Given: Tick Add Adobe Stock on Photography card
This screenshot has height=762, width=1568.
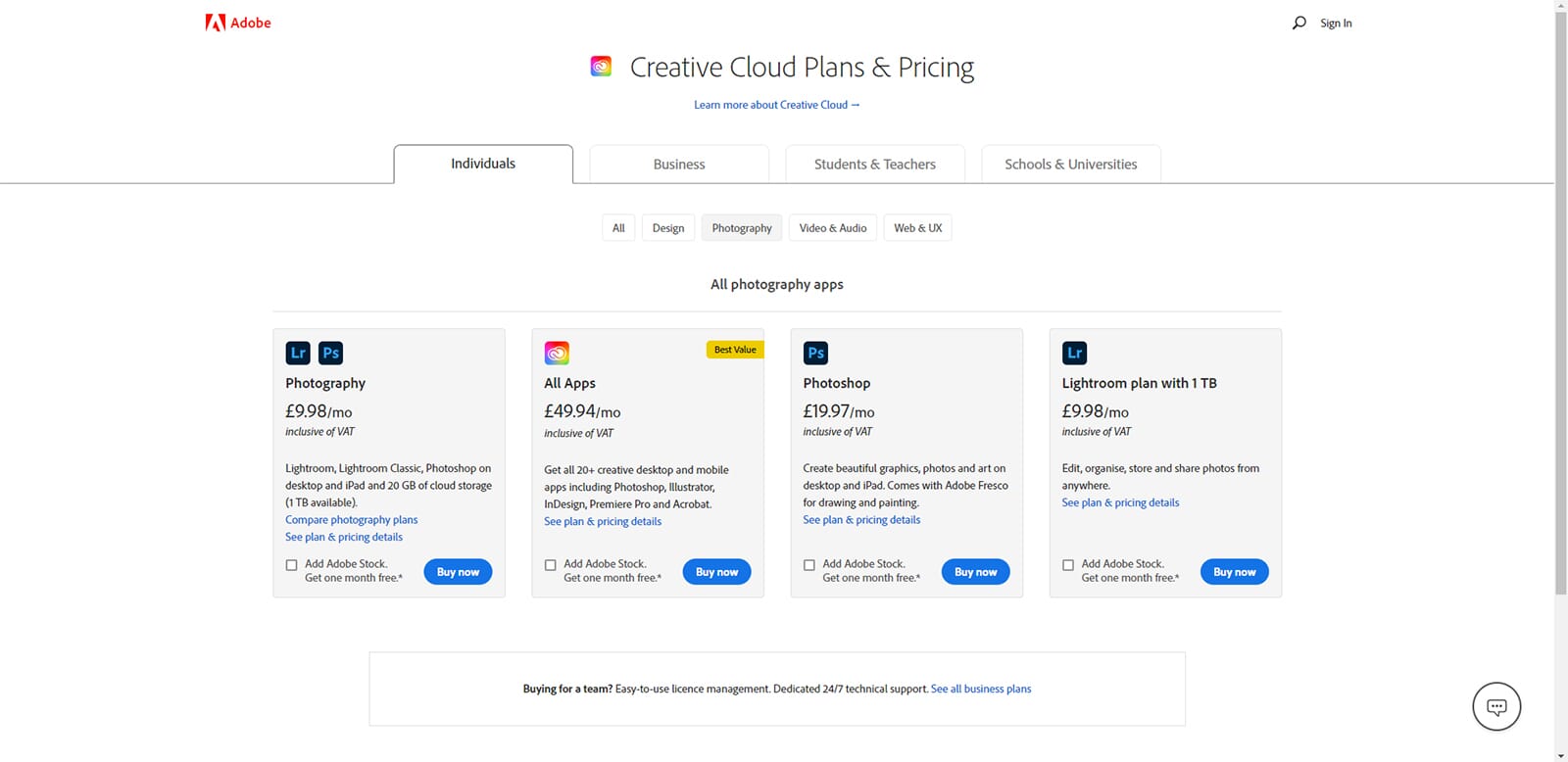Looking at the screenshot, I should point(291,565).
